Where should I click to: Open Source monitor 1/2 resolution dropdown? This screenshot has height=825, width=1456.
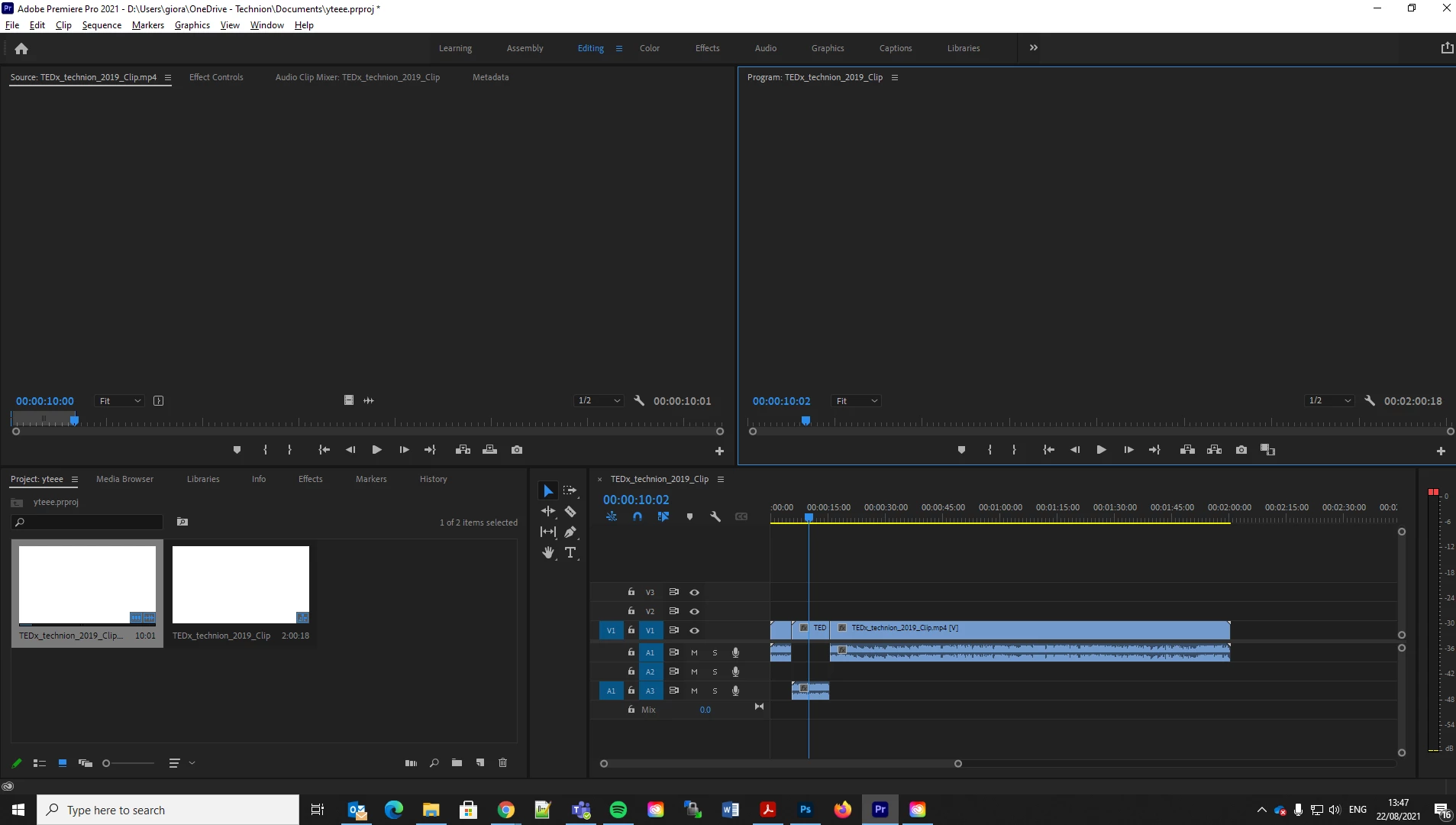[x=599, y=400]
